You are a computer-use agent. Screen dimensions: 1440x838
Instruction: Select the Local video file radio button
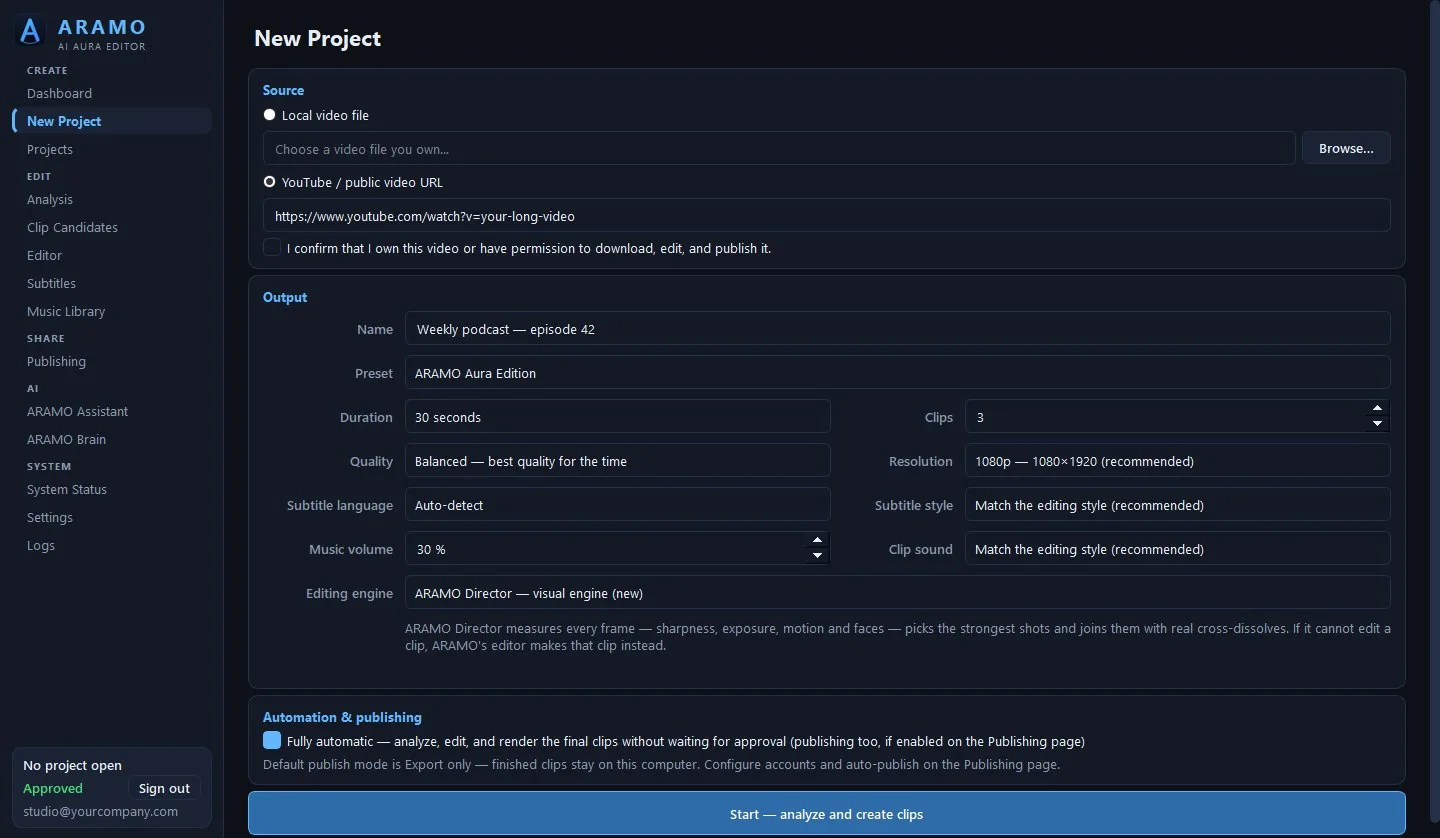point(269,115)
